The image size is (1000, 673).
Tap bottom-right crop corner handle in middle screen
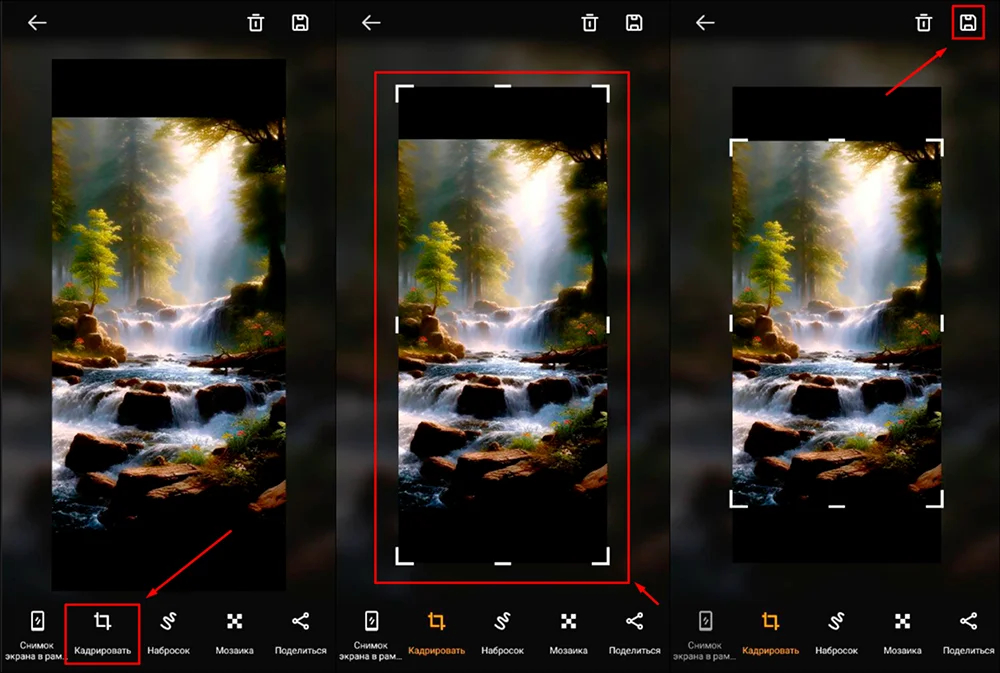click(601, 556)
